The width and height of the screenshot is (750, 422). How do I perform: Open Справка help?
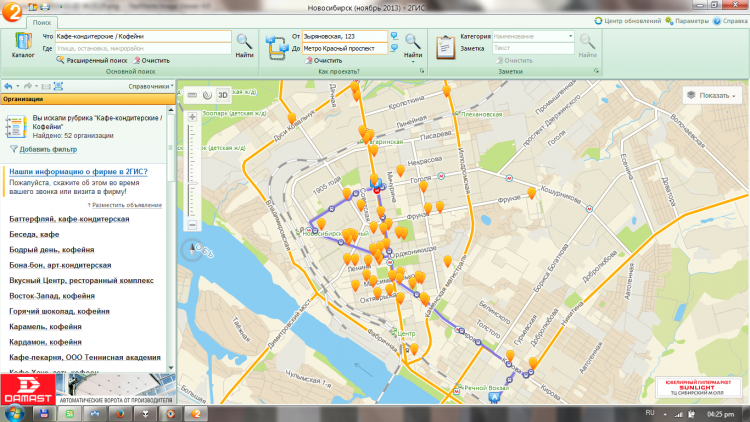click(730, 21)
